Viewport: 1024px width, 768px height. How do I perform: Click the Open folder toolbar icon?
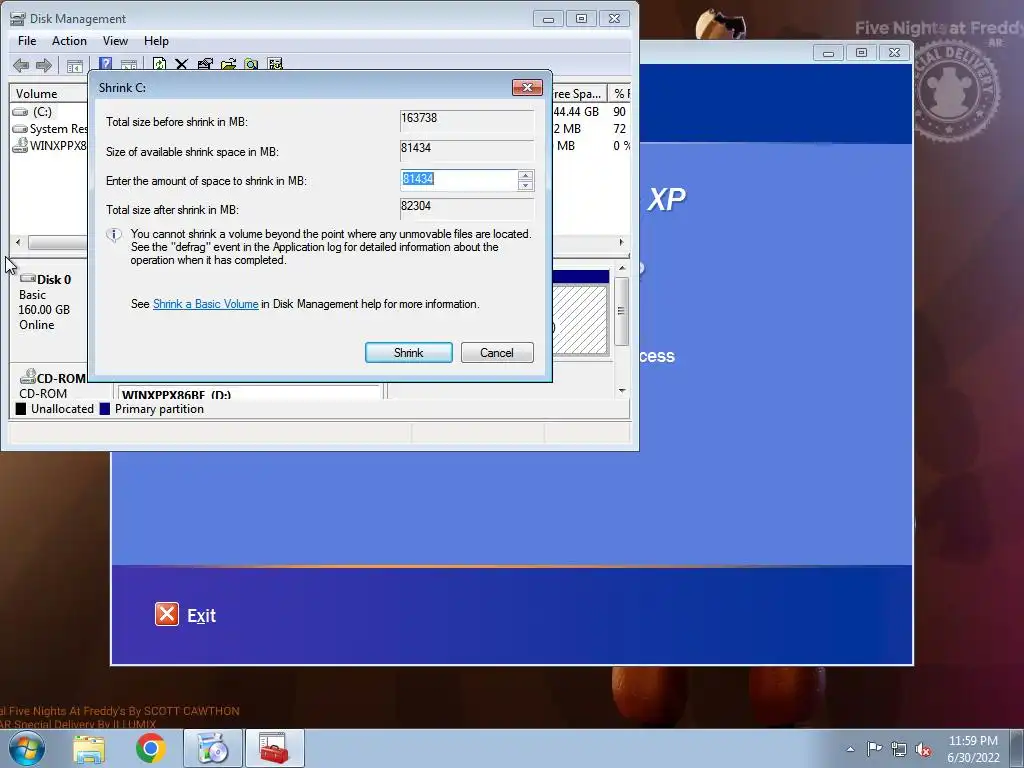228,65
